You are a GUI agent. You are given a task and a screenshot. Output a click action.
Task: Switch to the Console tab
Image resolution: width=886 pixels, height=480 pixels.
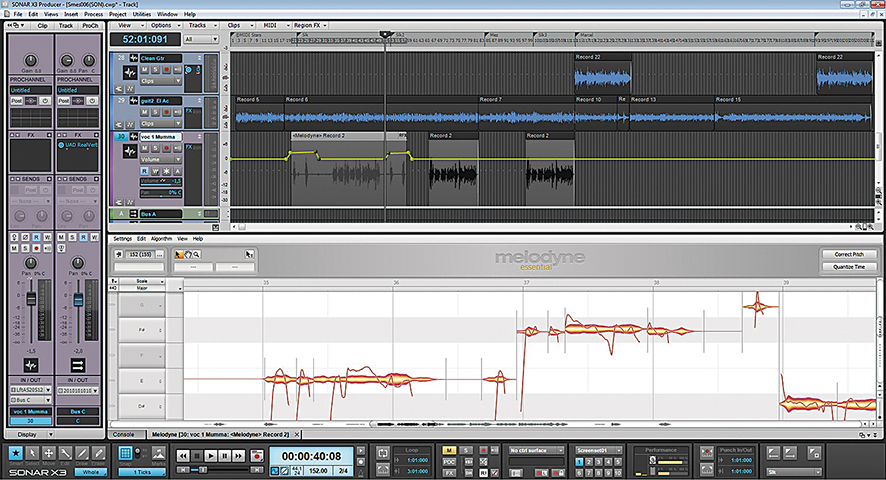point(124,434)
